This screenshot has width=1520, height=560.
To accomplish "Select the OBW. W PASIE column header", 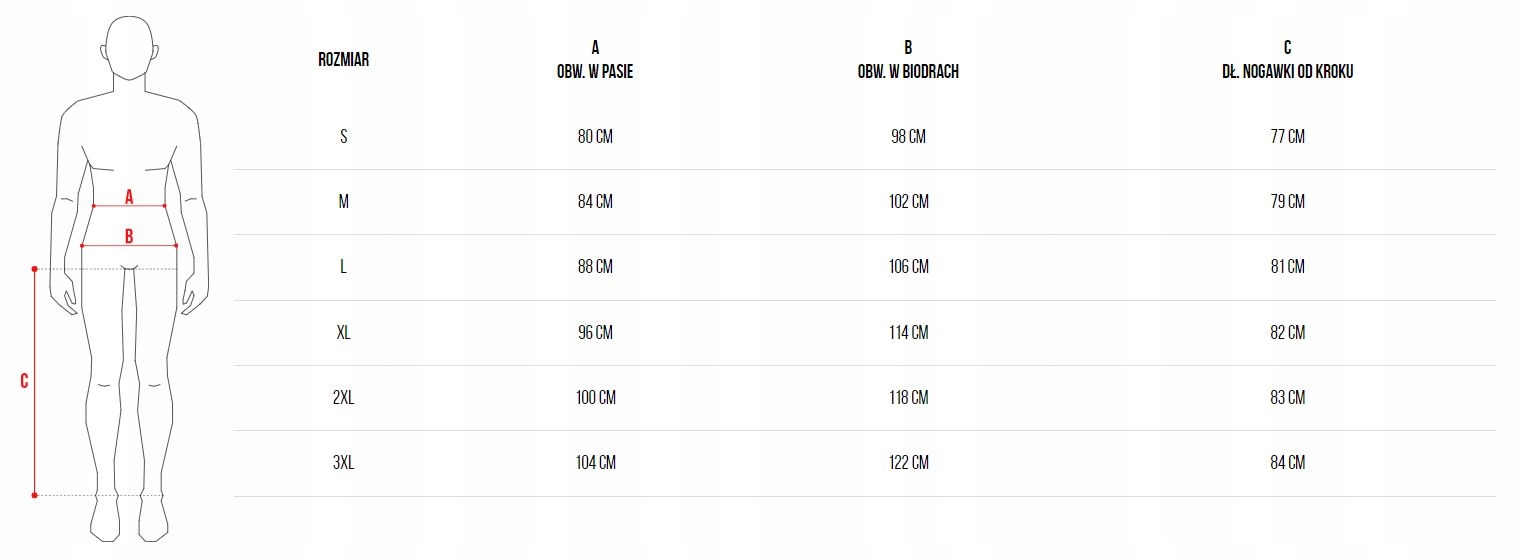I will click(595, 72).
